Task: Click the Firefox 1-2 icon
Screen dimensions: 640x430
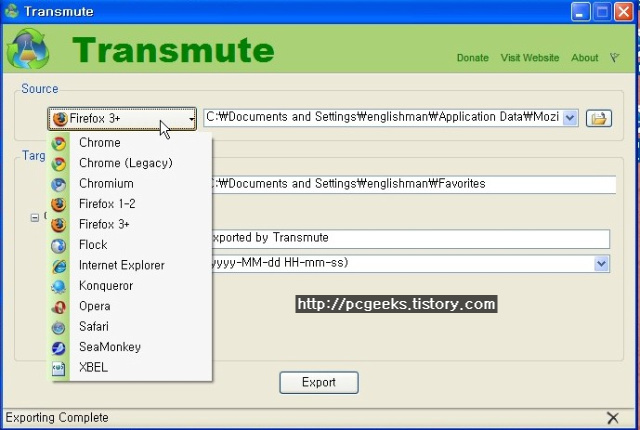Action: [59, 204]
